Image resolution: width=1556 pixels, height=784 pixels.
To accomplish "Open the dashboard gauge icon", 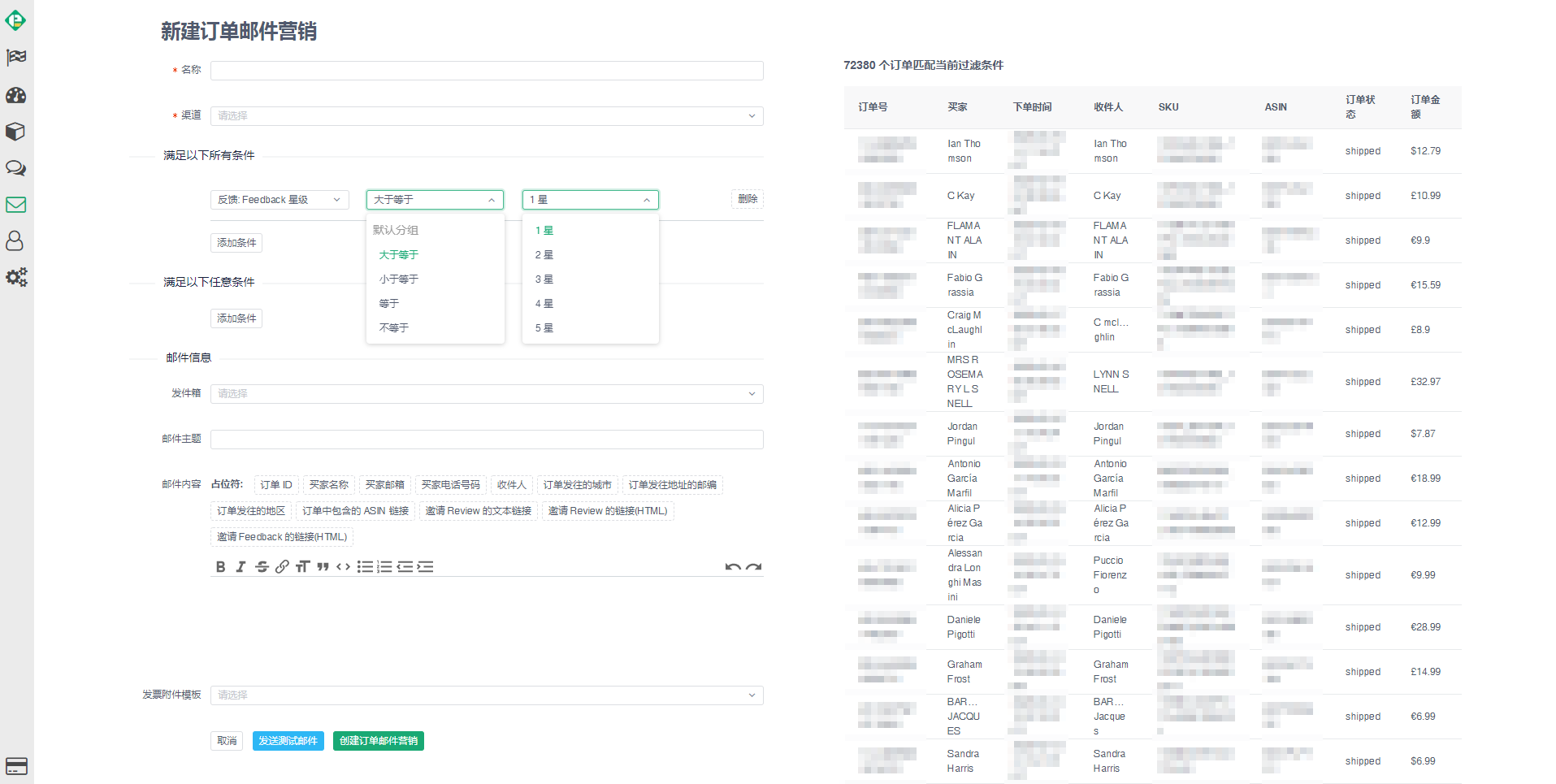I will (x=16, y=95).
